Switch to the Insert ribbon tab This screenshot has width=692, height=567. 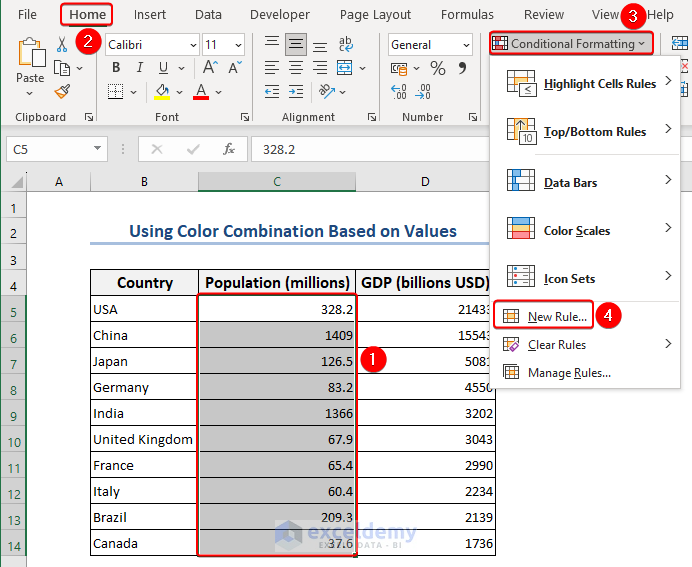pos(150,15)
